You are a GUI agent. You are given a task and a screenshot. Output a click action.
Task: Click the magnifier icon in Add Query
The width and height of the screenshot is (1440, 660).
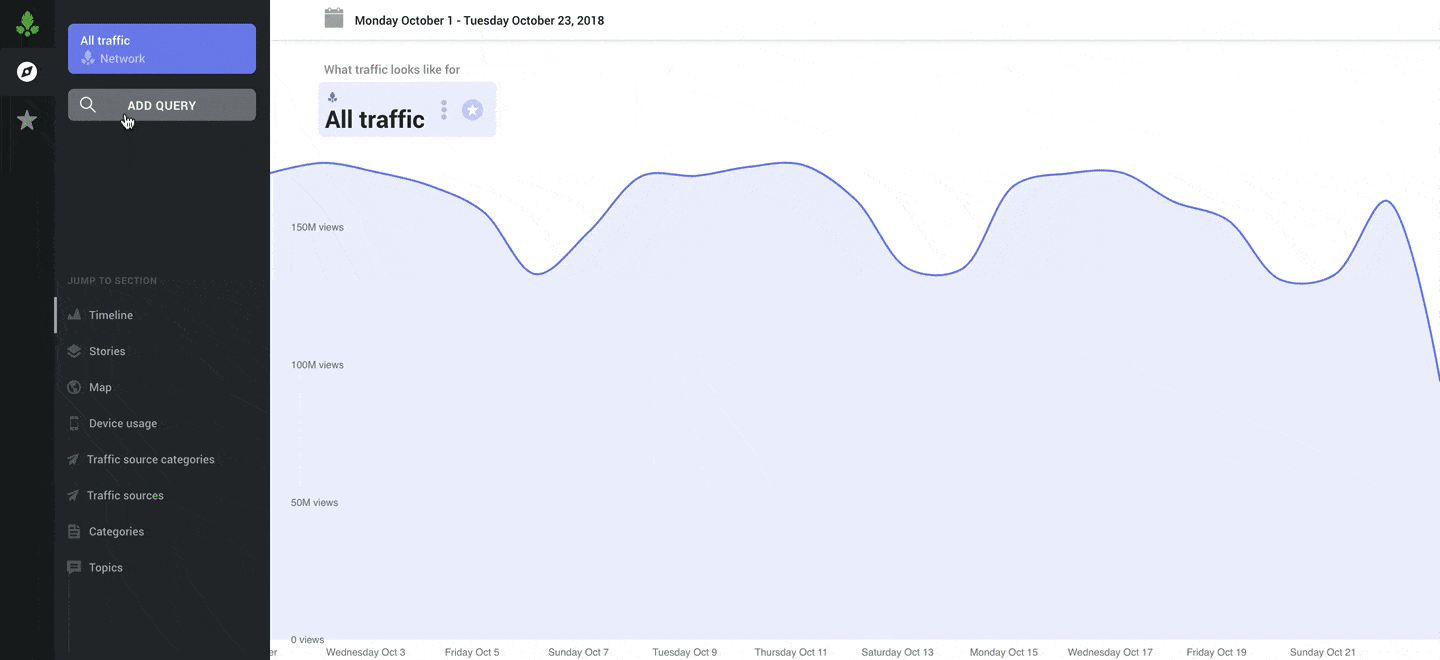coord(88,105)
